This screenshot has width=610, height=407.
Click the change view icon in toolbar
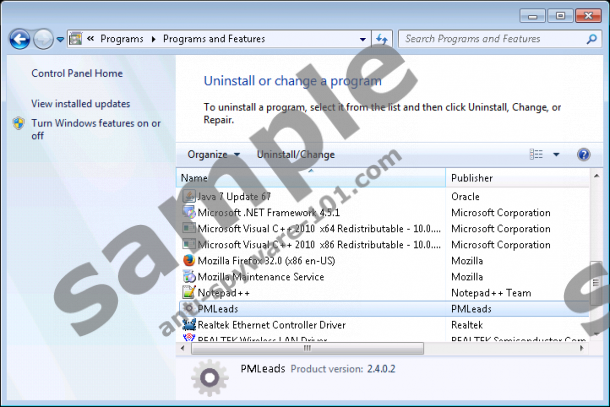click(x=537, y=155)
